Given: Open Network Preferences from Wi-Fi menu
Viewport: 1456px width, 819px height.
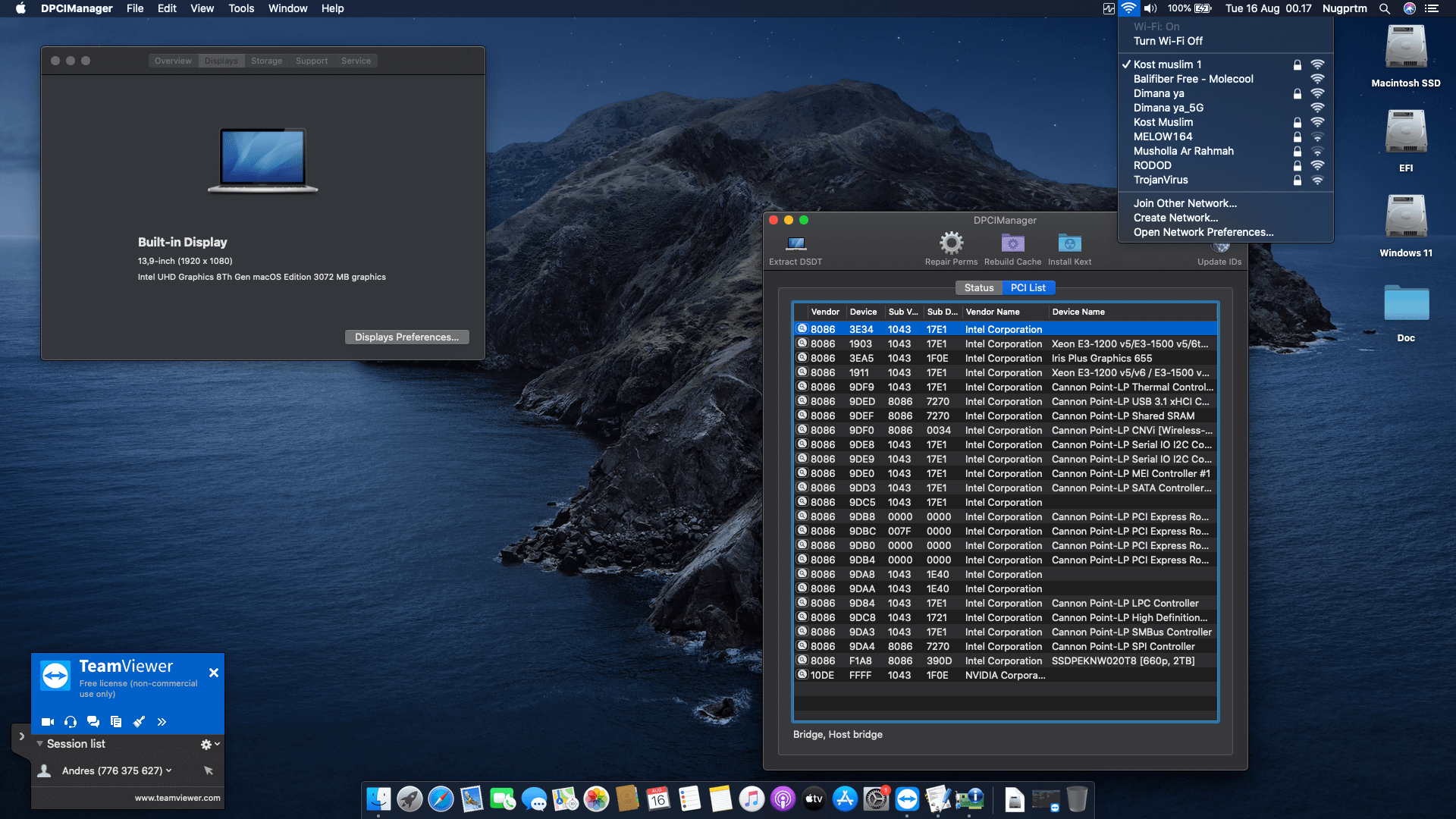Looking at the screenshot, I should [1225, 232].
